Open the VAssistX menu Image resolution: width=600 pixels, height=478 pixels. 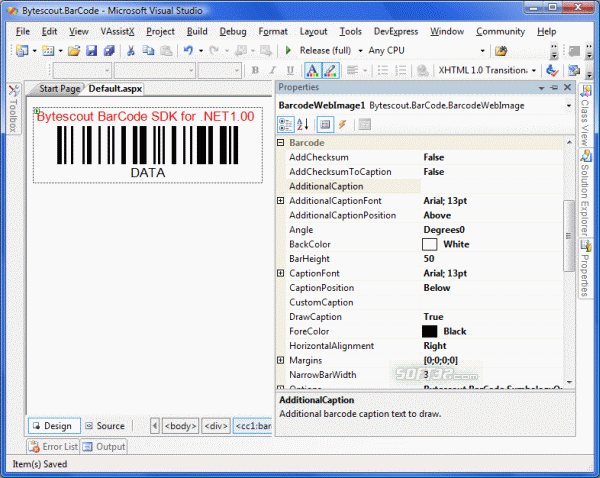coord(117,31)
